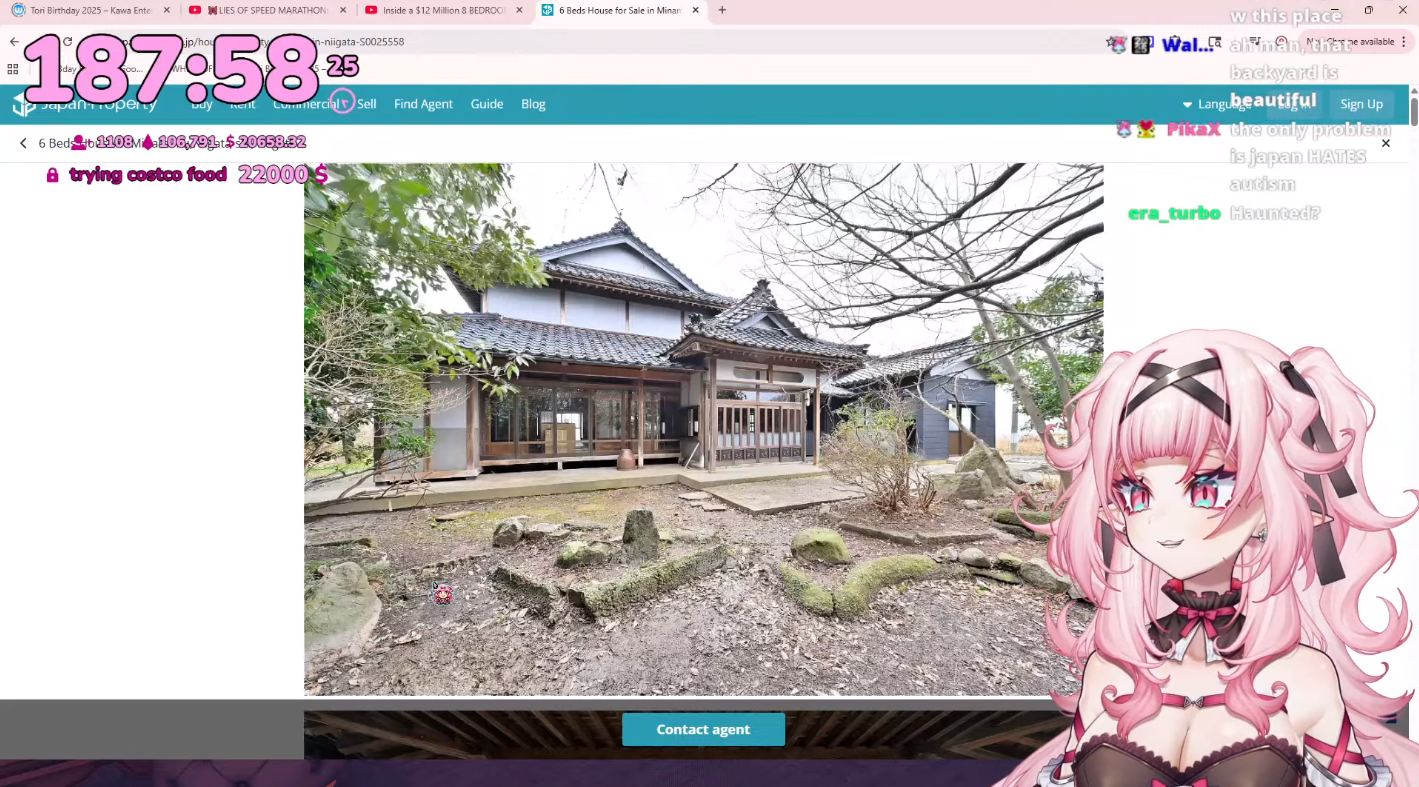Viewport: 1419px width, 787px height.
Task: Click the main house photo
Action: (x=703, y=429)
